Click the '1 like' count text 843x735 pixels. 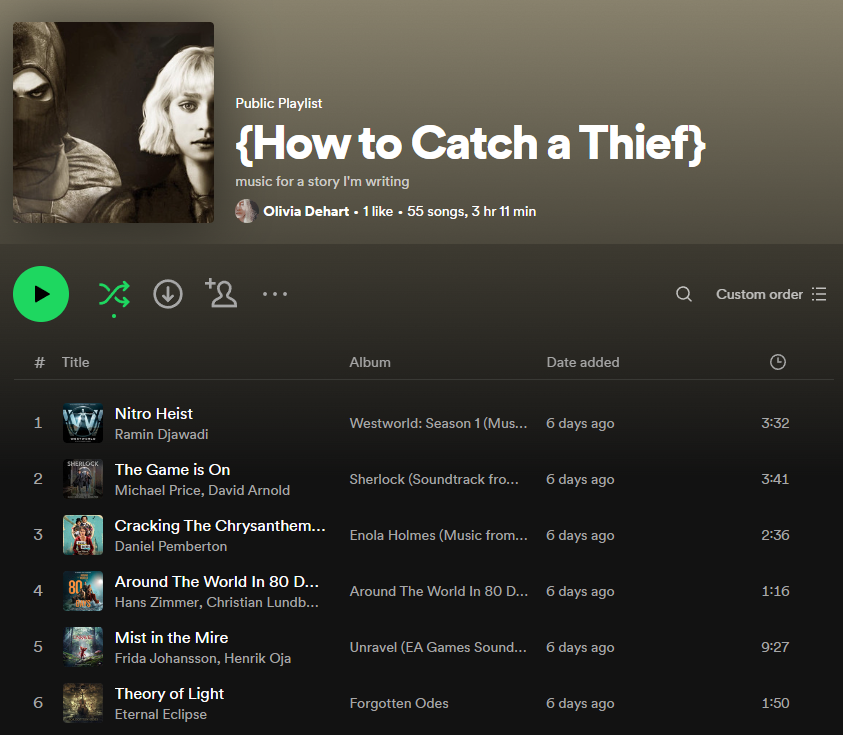coord(377,211)
